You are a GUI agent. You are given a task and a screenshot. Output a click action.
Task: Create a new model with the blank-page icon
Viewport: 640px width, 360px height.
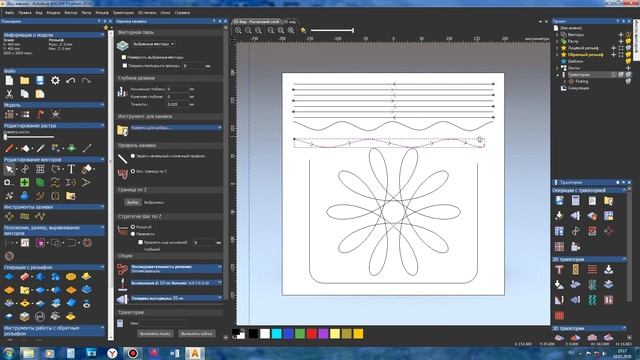tap(9, 81)
